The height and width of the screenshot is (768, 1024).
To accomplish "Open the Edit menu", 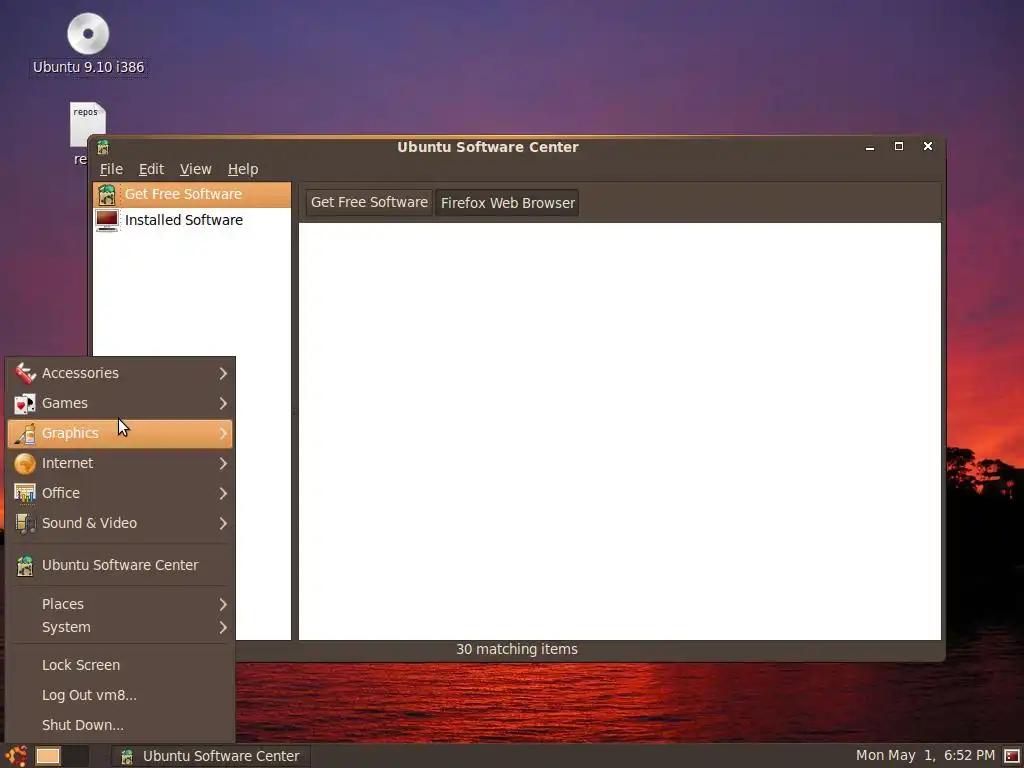I will coord(152,169).
